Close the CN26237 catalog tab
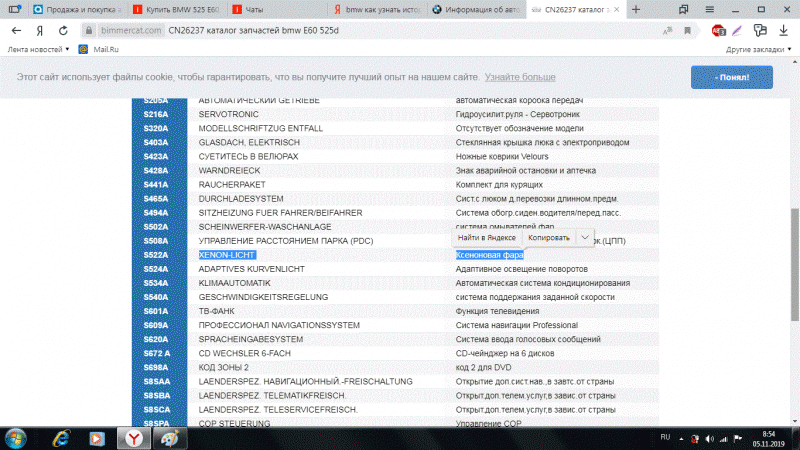 616,9
